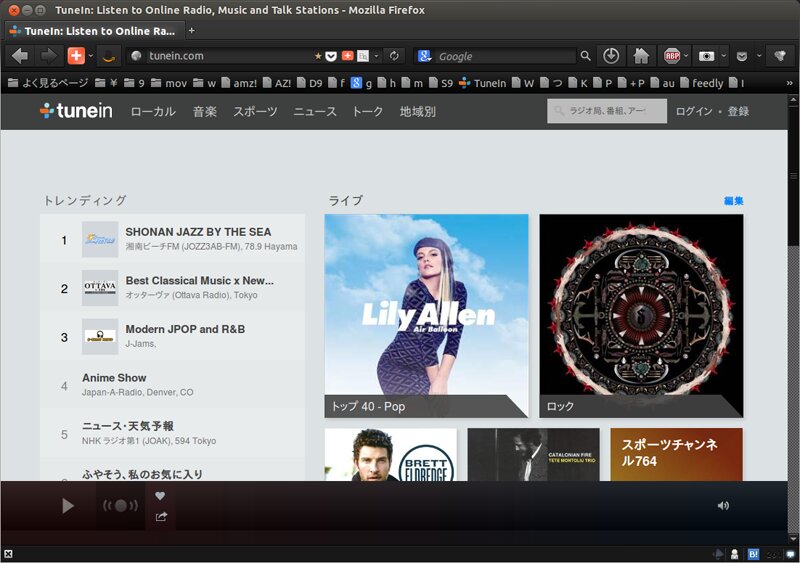Go to the Firefox home page icon
This screenshot has width=800, height=563.
pos(641,56)
